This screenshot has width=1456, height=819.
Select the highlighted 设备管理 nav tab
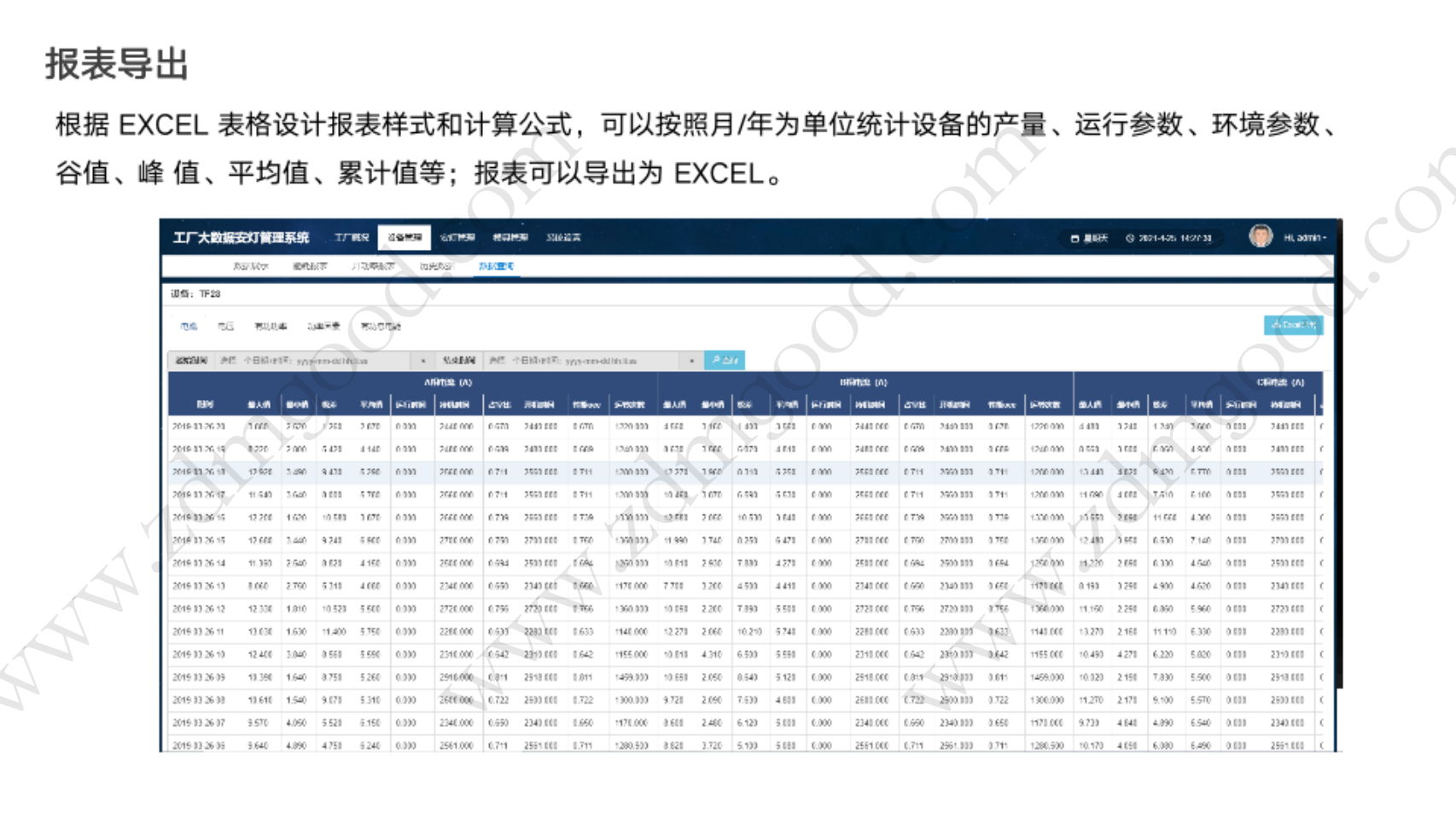click(x=405, y=237)
